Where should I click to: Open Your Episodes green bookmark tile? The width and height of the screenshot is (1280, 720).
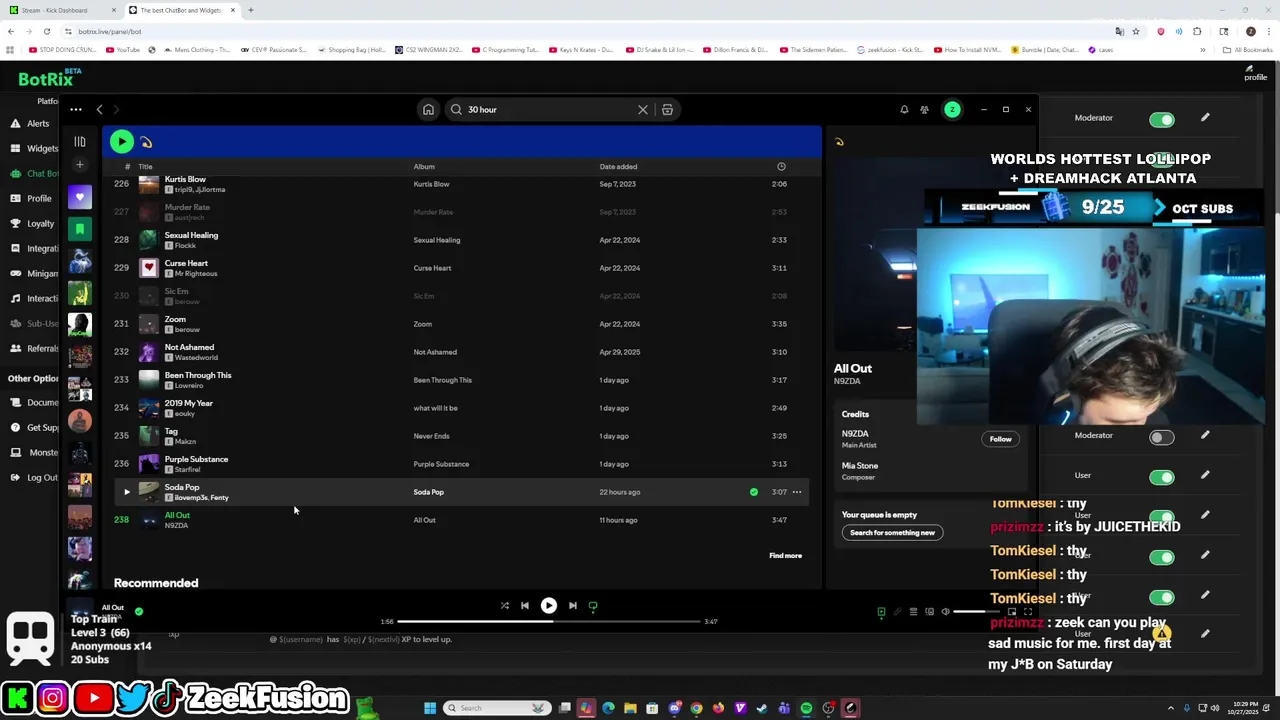(80, 229)
